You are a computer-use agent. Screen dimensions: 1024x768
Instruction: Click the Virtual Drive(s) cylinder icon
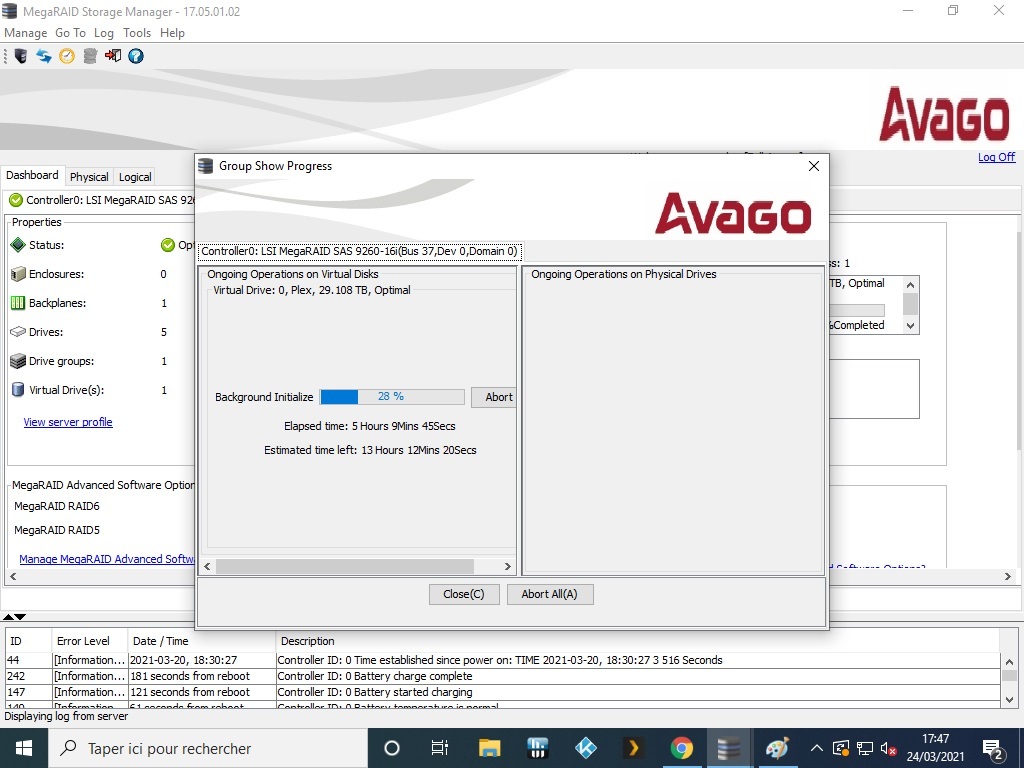coord(18,390)
